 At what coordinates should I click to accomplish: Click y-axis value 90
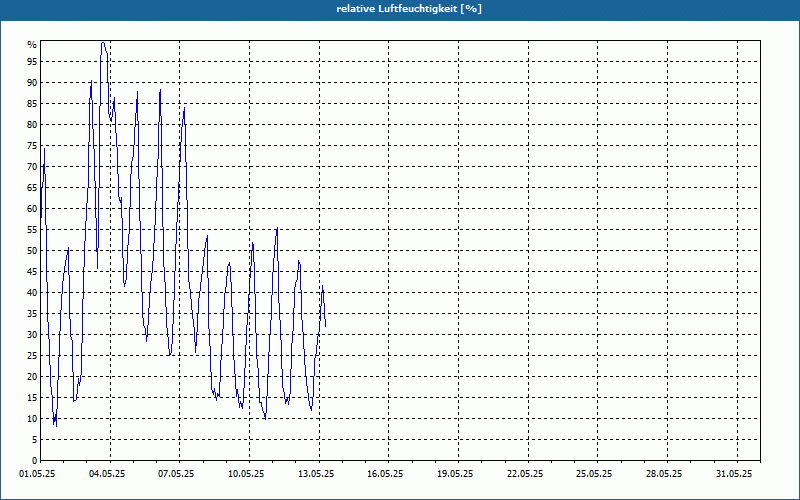pyautogui.click(x=32, y=83)
